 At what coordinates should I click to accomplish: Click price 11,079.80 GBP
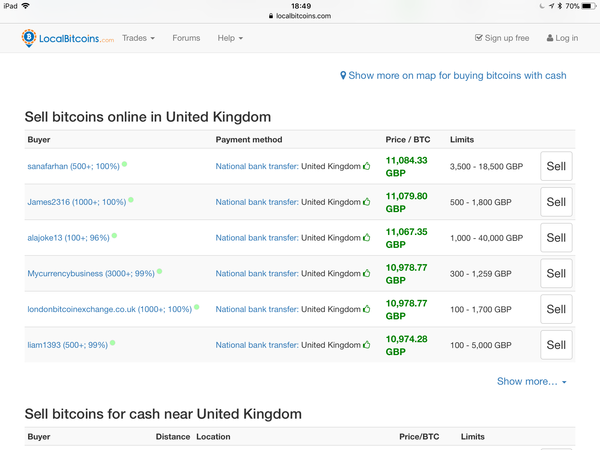[x=406, y=202]
